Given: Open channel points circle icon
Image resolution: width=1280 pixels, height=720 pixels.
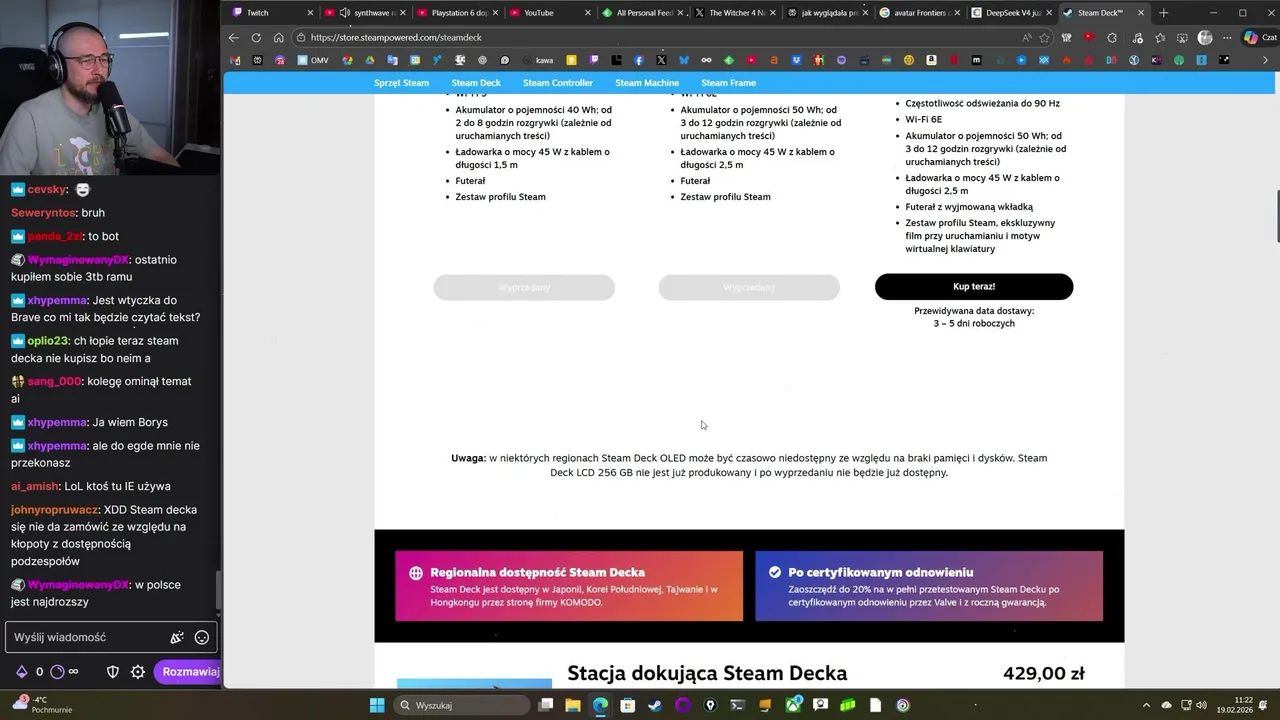Looking at the screenshot, I should (x=57, y=671).
